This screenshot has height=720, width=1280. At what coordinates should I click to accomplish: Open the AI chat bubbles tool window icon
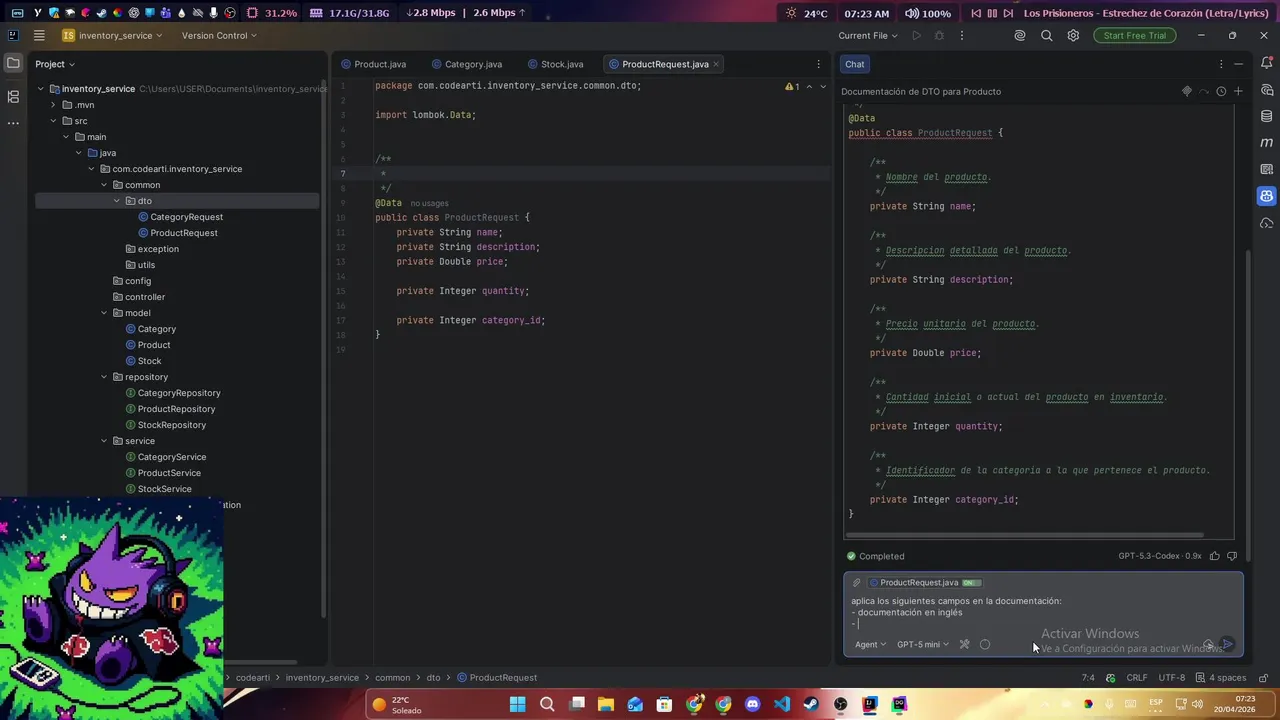point(1266,90)
